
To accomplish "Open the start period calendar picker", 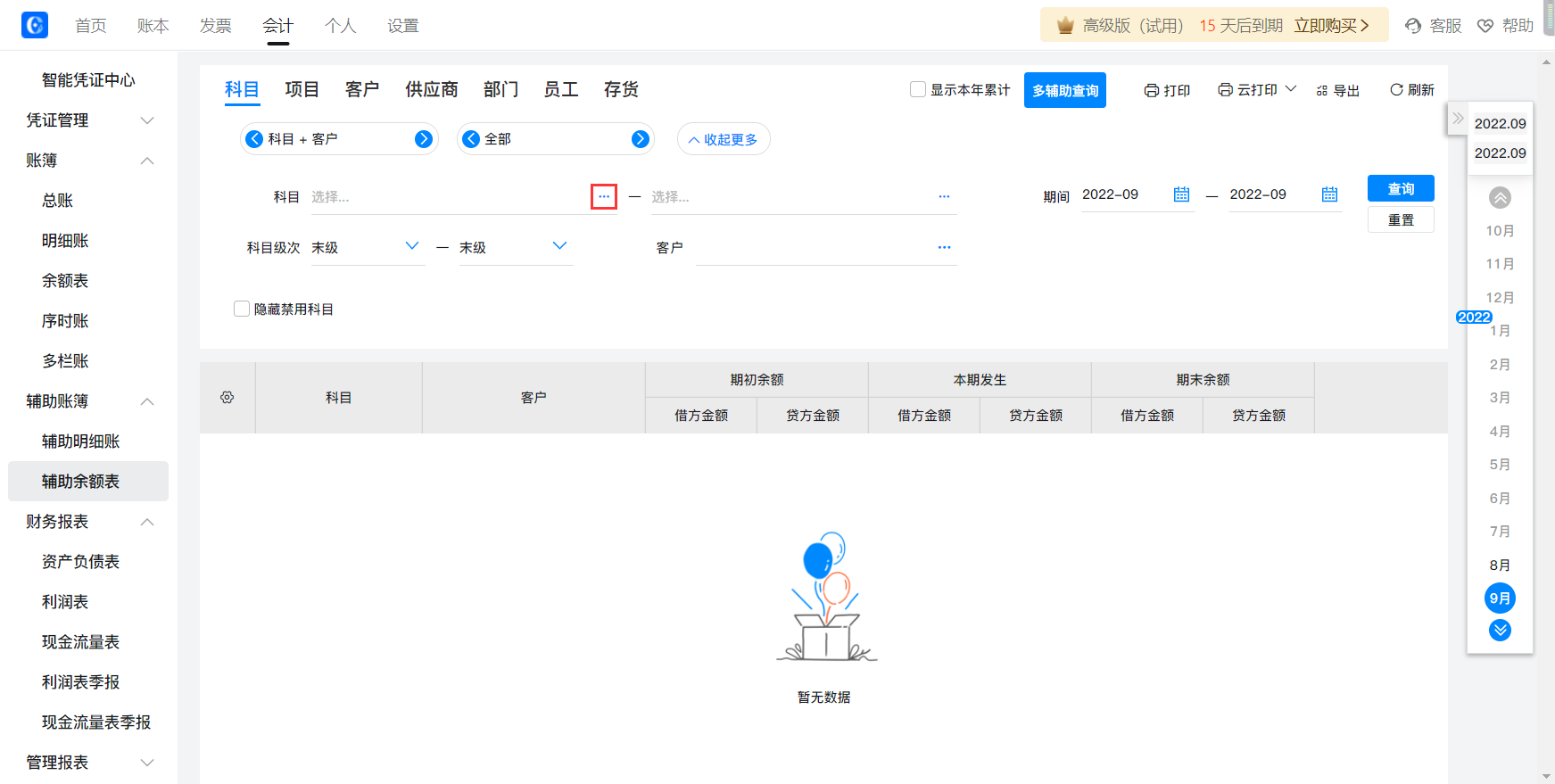I will (x=1181, y=194).
